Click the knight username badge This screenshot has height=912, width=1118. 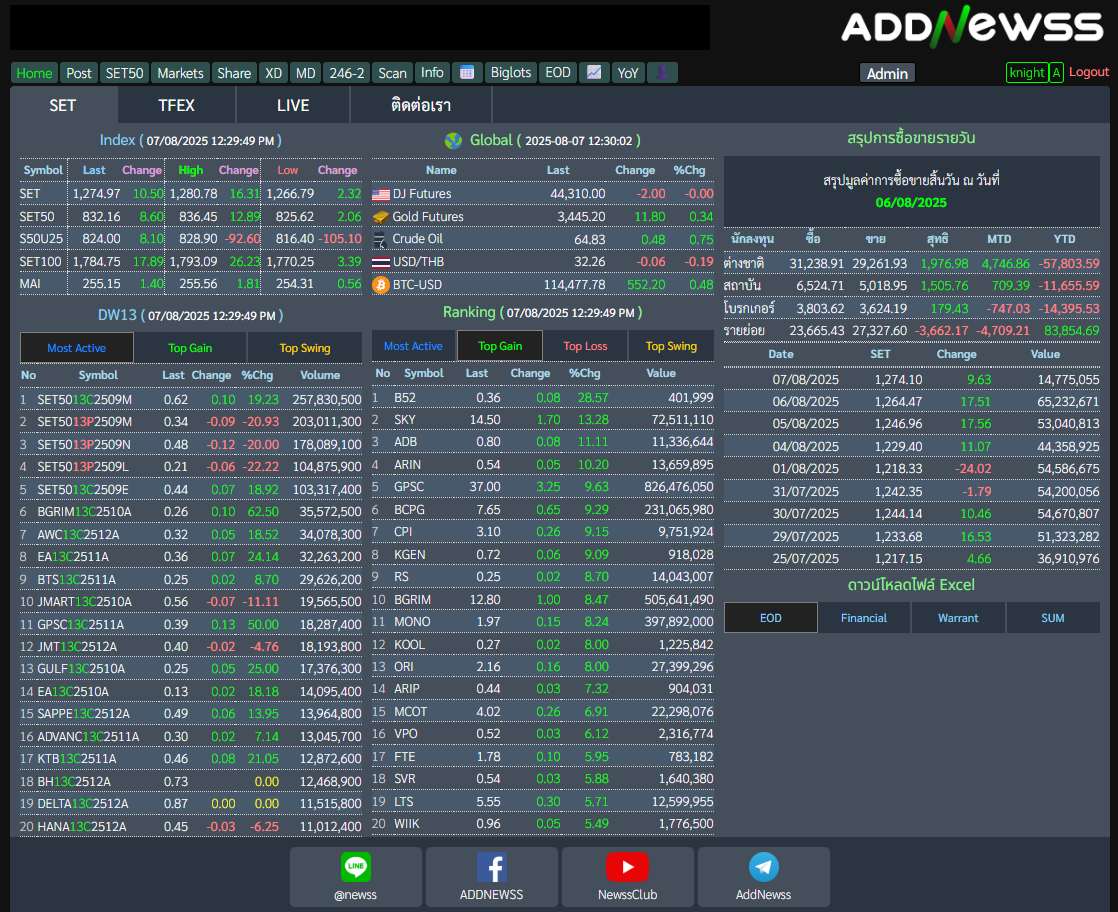pyautogui.click(x=1027, y=73)
